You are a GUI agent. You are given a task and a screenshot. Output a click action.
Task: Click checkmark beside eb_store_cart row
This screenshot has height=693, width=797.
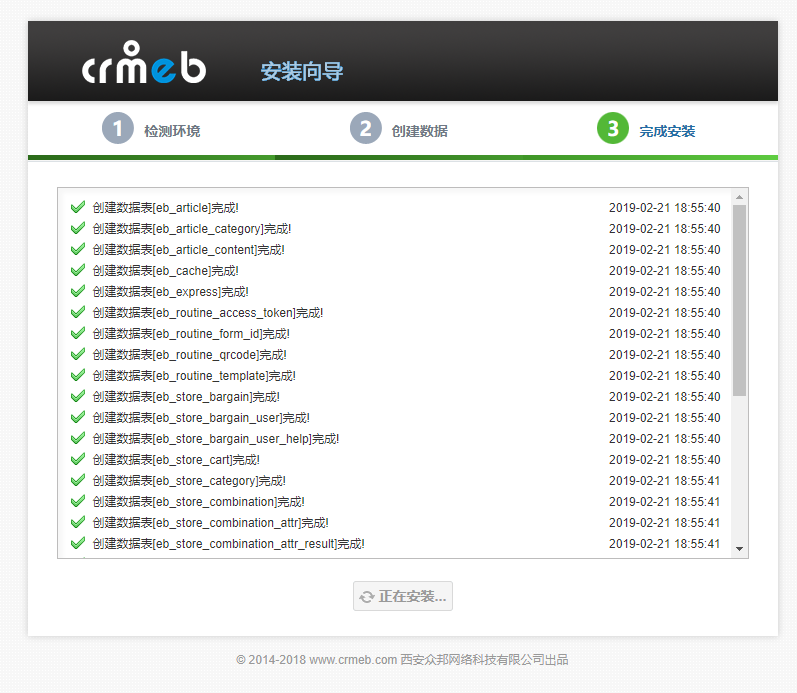click(78, 459)
